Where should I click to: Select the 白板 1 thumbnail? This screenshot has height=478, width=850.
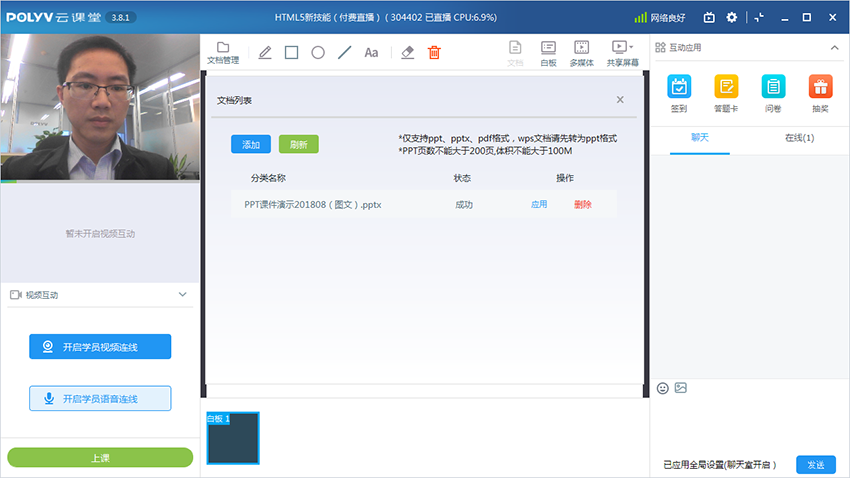coord(233,438)
